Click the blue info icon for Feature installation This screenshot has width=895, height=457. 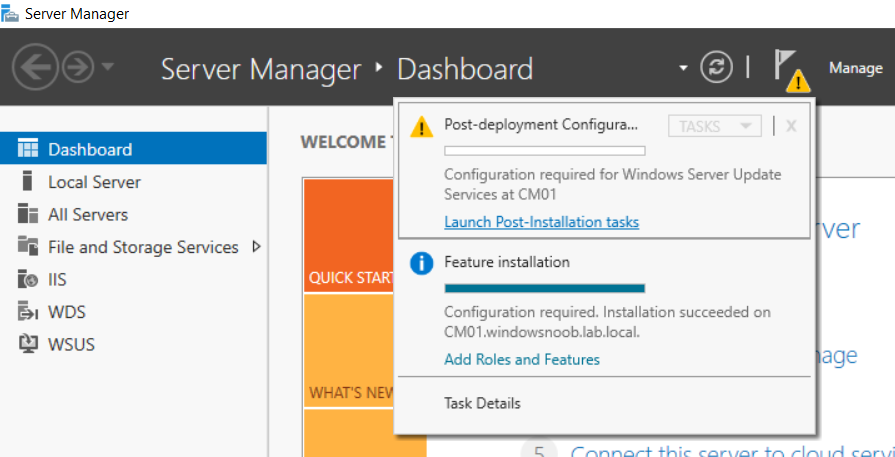422,264
